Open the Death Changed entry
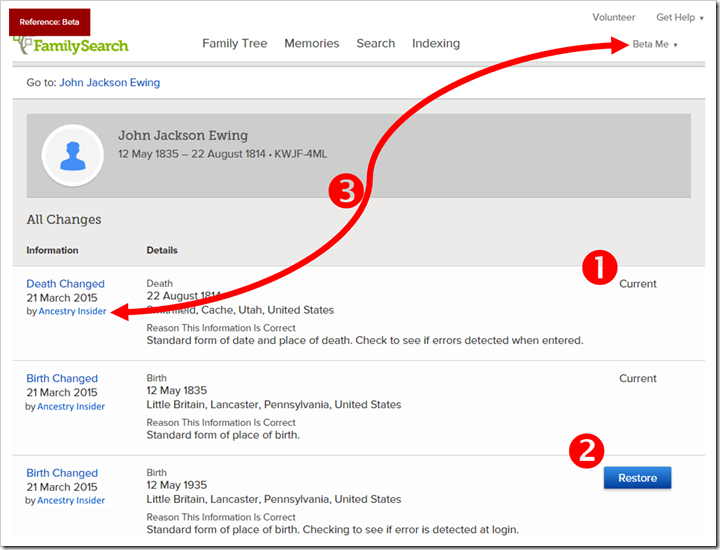Viewport: 720px width, 550px height. 65,284
